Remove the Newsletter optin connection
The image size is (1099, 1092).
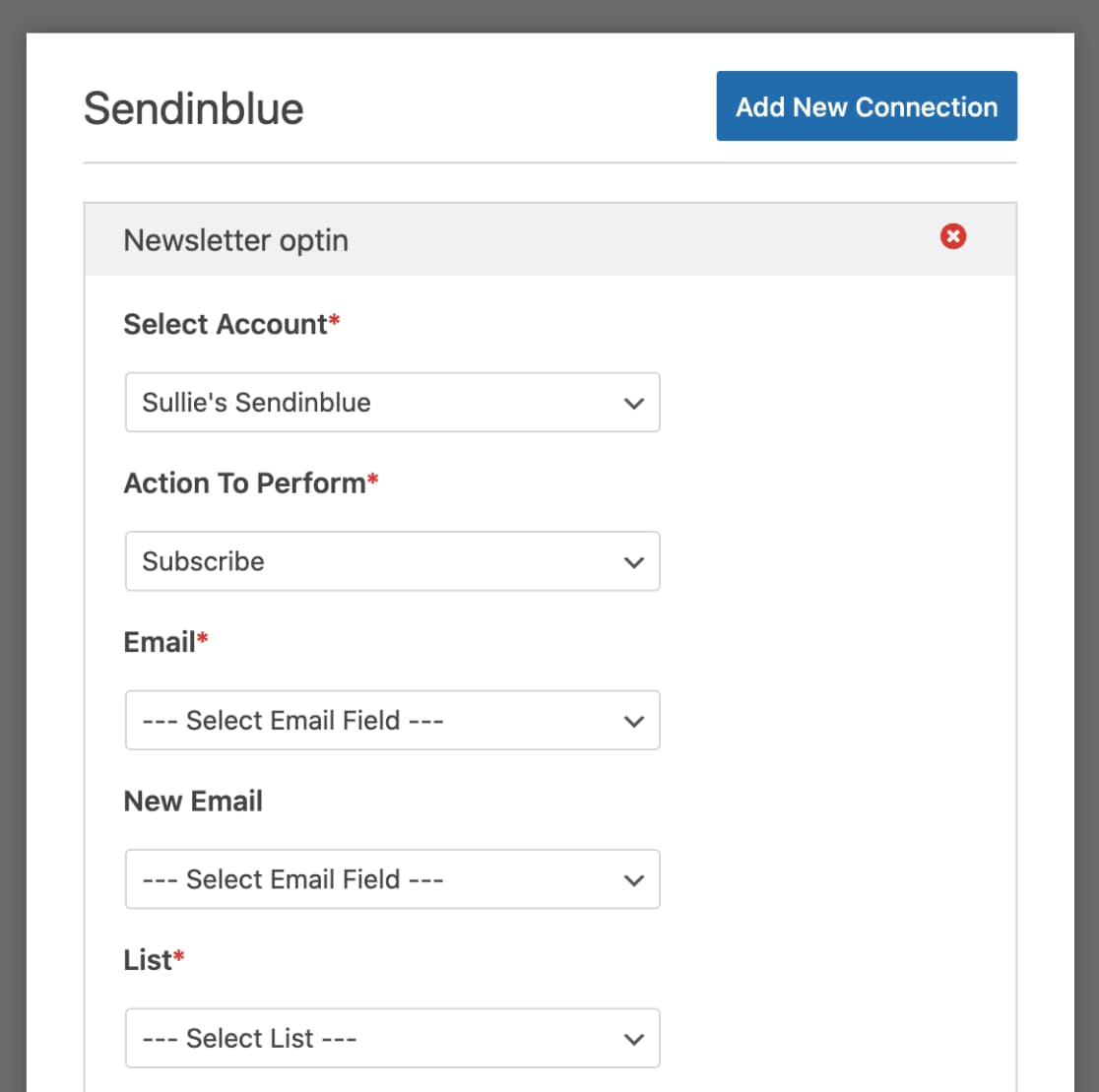pyautogui.click(x=952, y=236)
